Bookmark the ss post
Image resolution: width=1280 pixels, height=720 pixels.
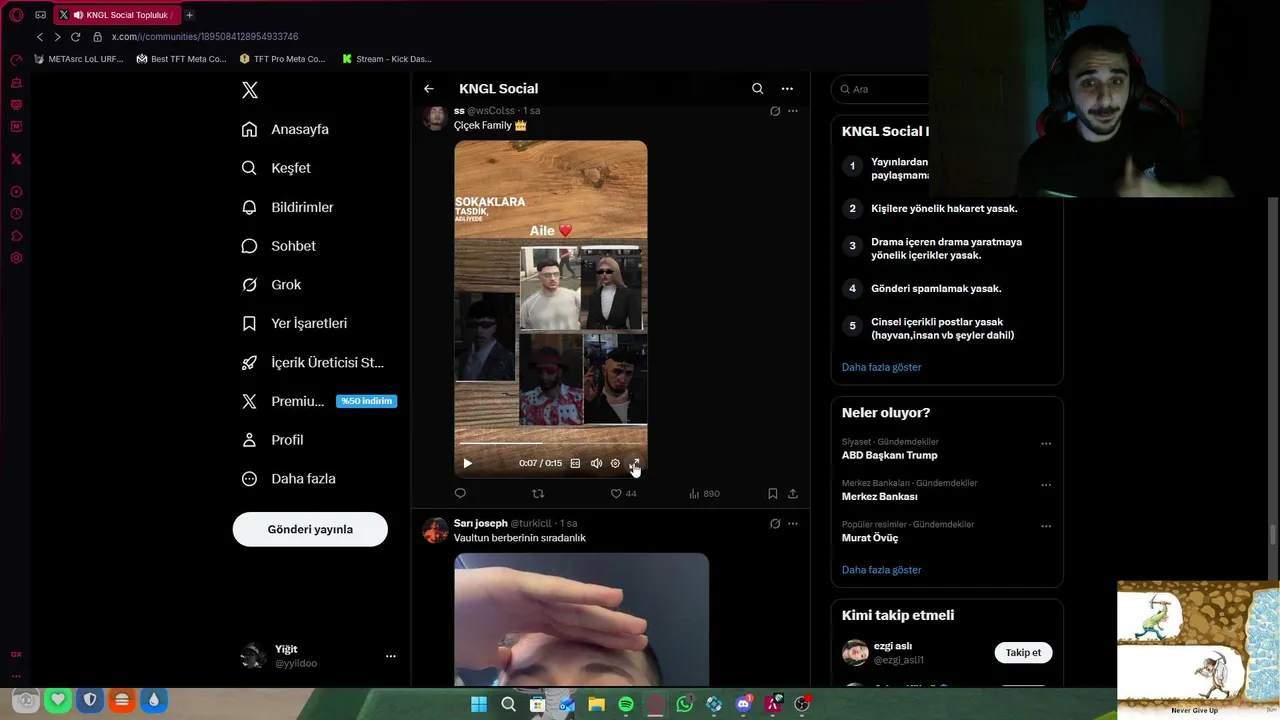(x=773, y=493)
